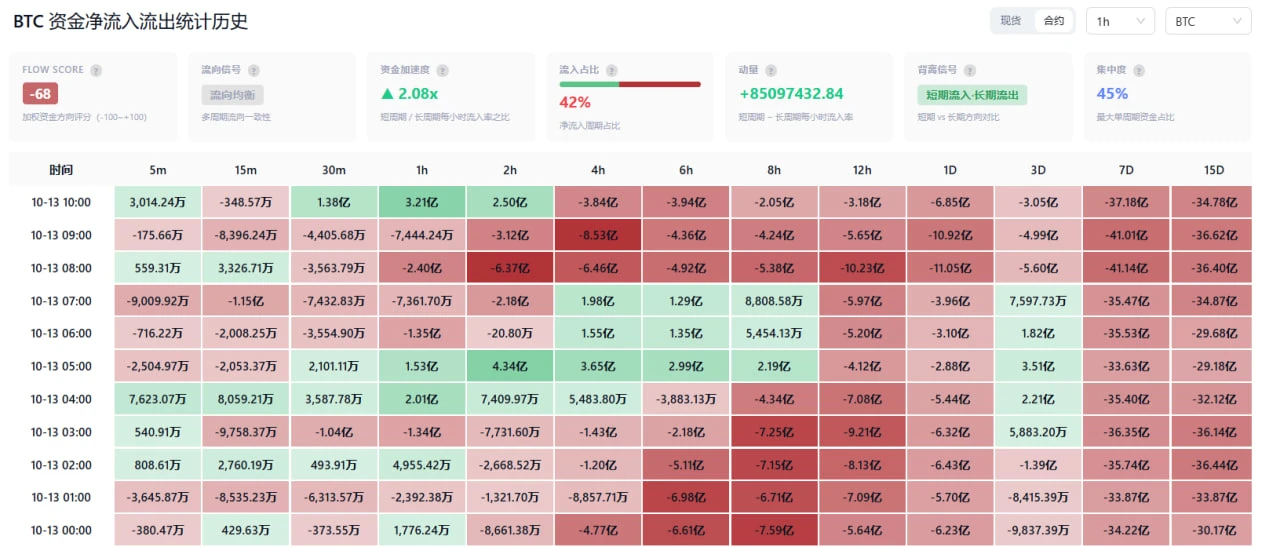Open the BTC coin selector dropdown
This screenshot has width=1280, height=547.
(1208, 21)
